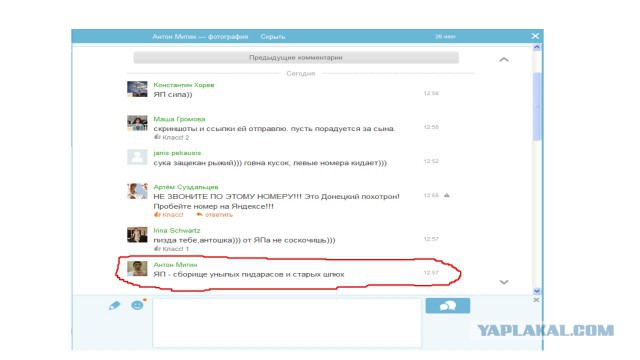Click comment text ЯП сила))
The height and width of the screenshot is (360, 640).
click(x=173, y=95)
